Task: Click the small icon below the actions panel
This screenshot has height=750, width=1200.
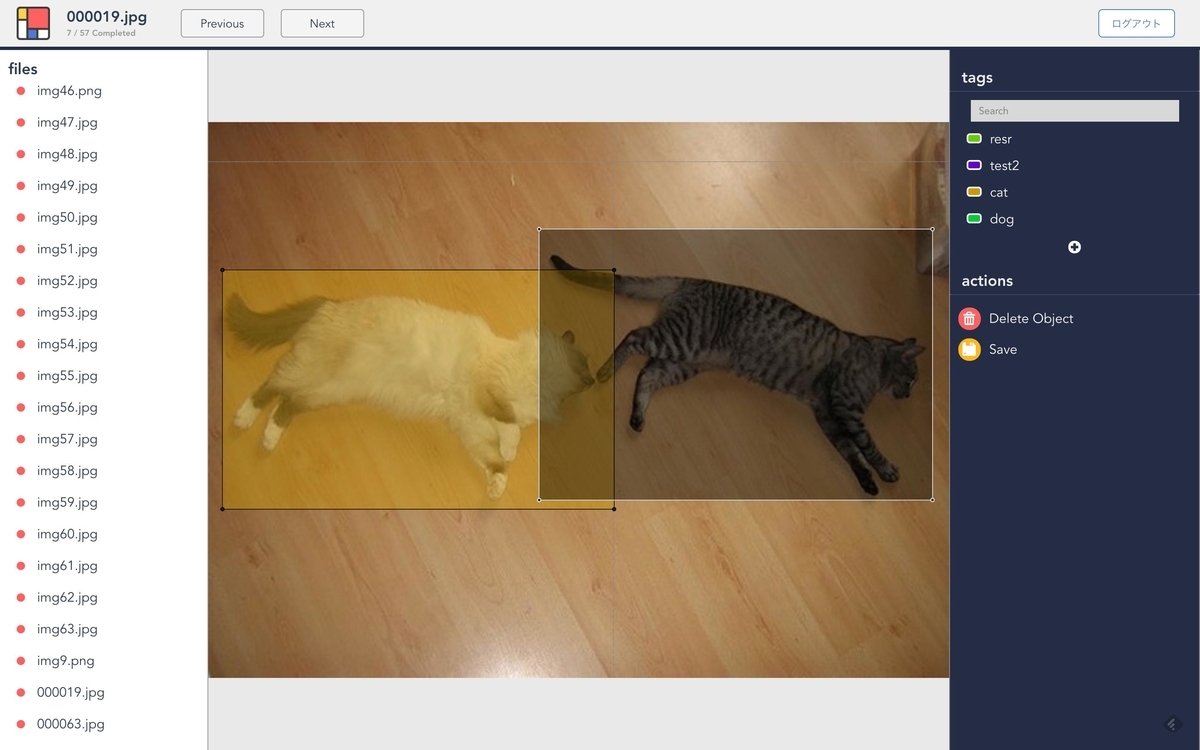Action: pyautogui.click(x=1172, y=723)
